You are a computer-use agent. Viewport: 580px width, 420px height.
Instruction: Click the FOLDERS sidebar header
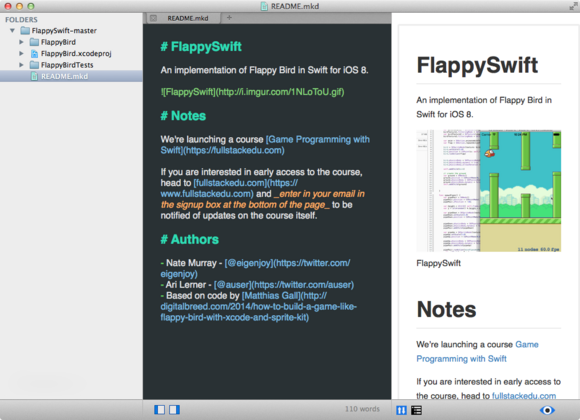(x=21, y=20)
